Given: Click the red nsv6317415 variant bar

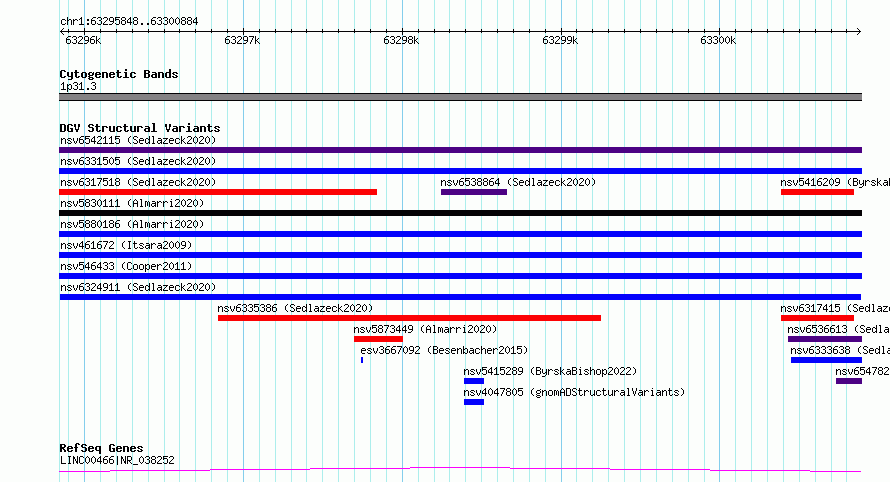Looking at the screenshot, I should point(817,318).
